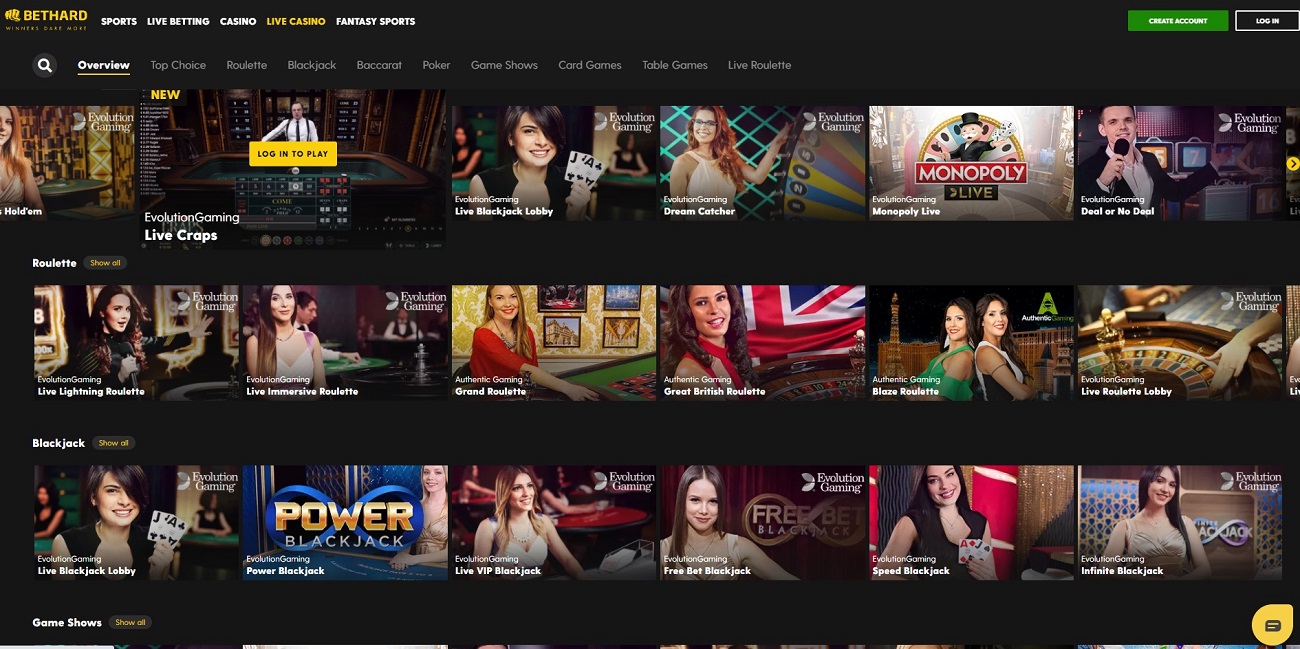This screenshot has width=1300, height=649.
Task: Go to Casino section
Action: [x=238, y=21]
